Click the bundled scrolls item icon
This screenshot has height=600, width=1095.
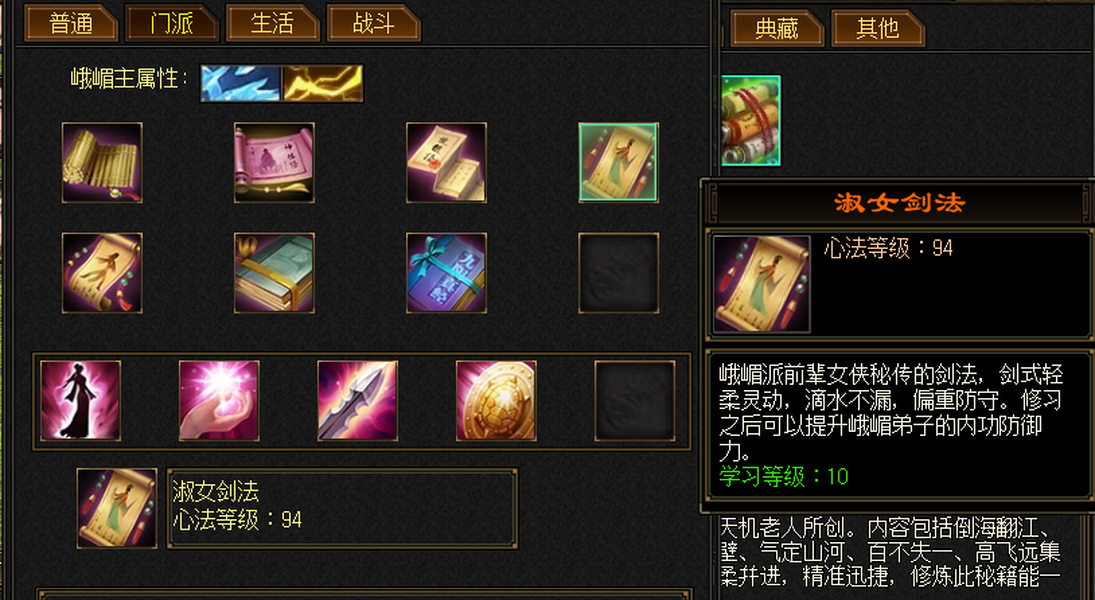coord(751,121)
